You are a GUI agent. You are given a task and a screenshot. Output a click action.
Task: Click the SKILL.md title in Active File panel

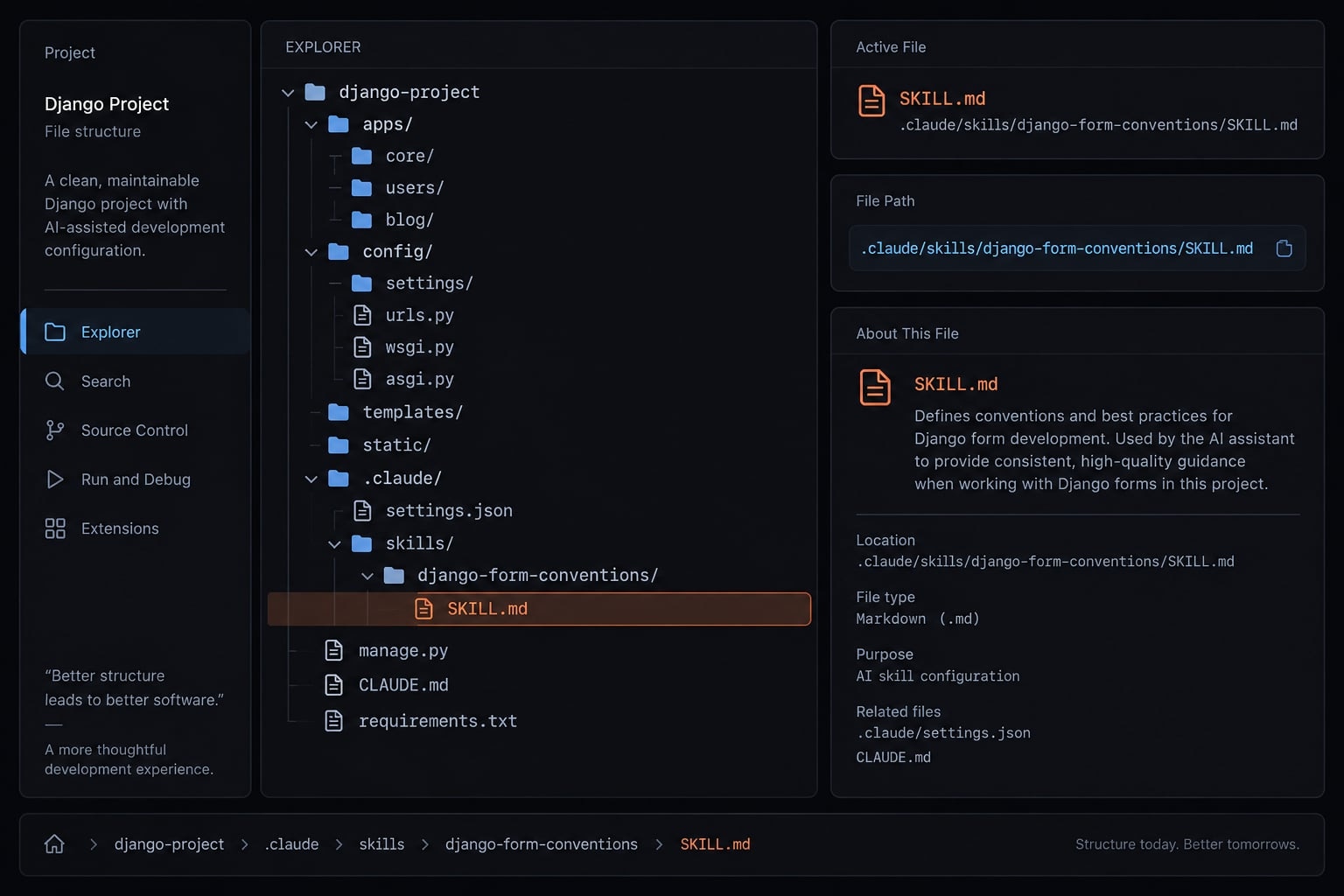click(x=942, y=98)
